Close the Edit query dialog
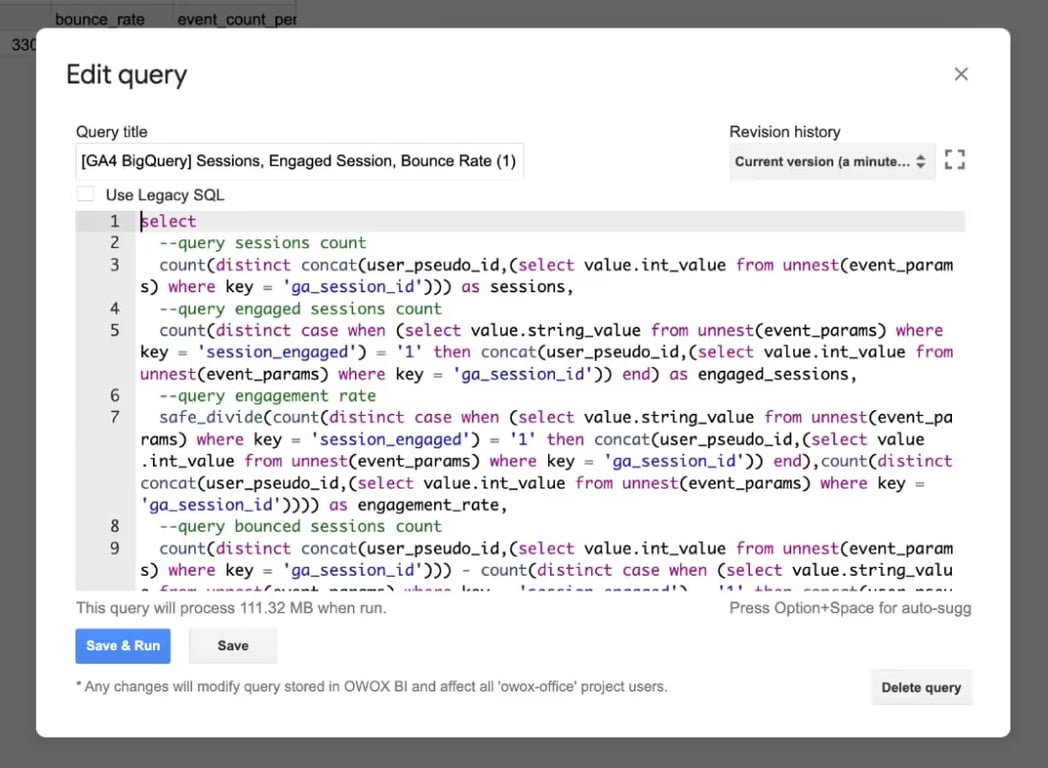This screenshot has width=1048, height=768. (960, 74)
